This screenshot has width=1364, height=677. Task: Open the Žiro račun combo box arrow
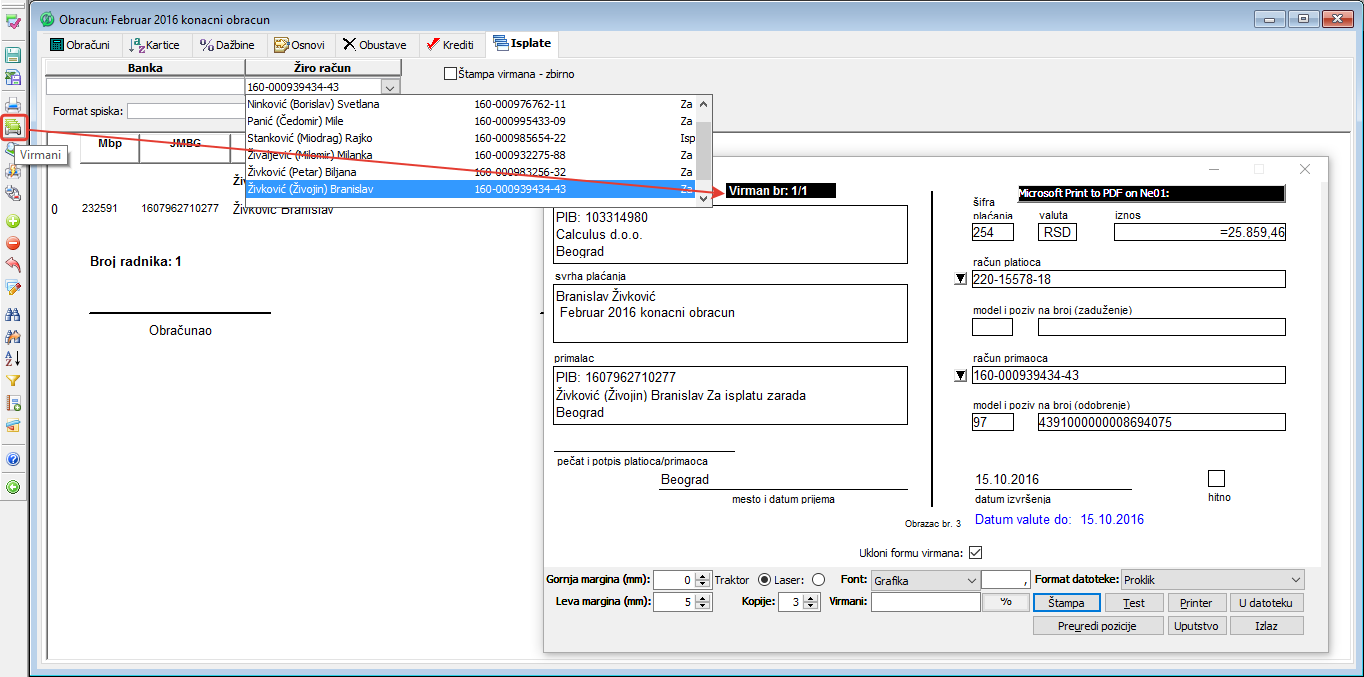(x=390, y=87)
